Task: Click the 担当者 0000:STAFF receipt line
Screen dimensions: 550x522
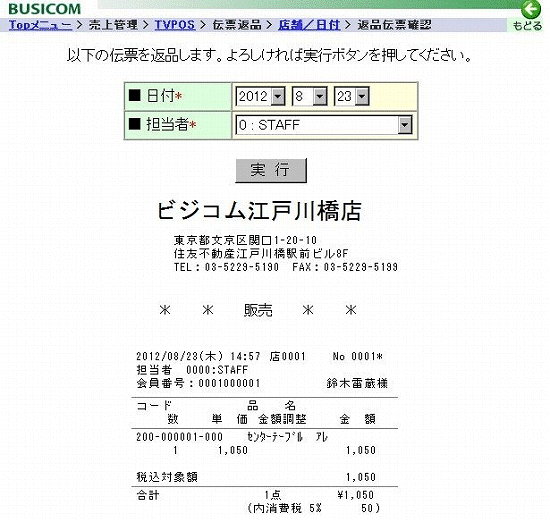Action: click(x=192, y=370)
